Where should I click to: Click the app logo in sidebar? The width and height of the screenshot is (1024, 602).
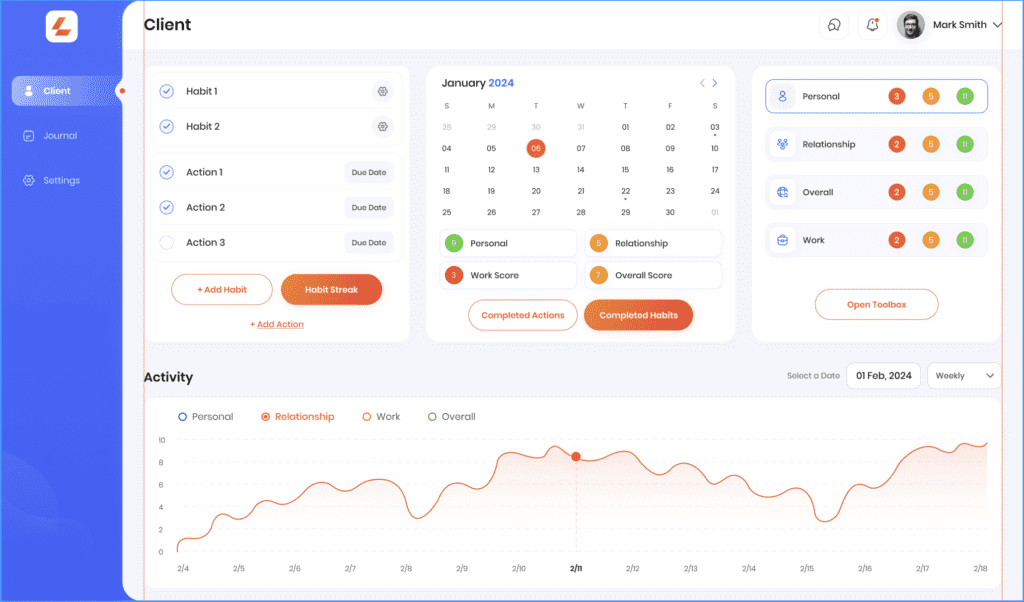coord(61,26)
